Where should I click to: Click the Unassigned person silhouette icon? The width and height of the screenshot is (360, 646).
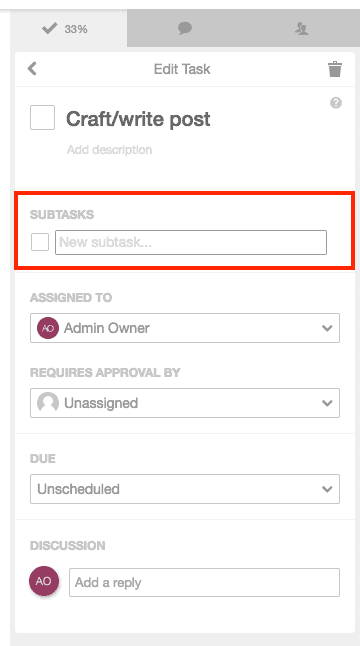[x=48, y=403]
